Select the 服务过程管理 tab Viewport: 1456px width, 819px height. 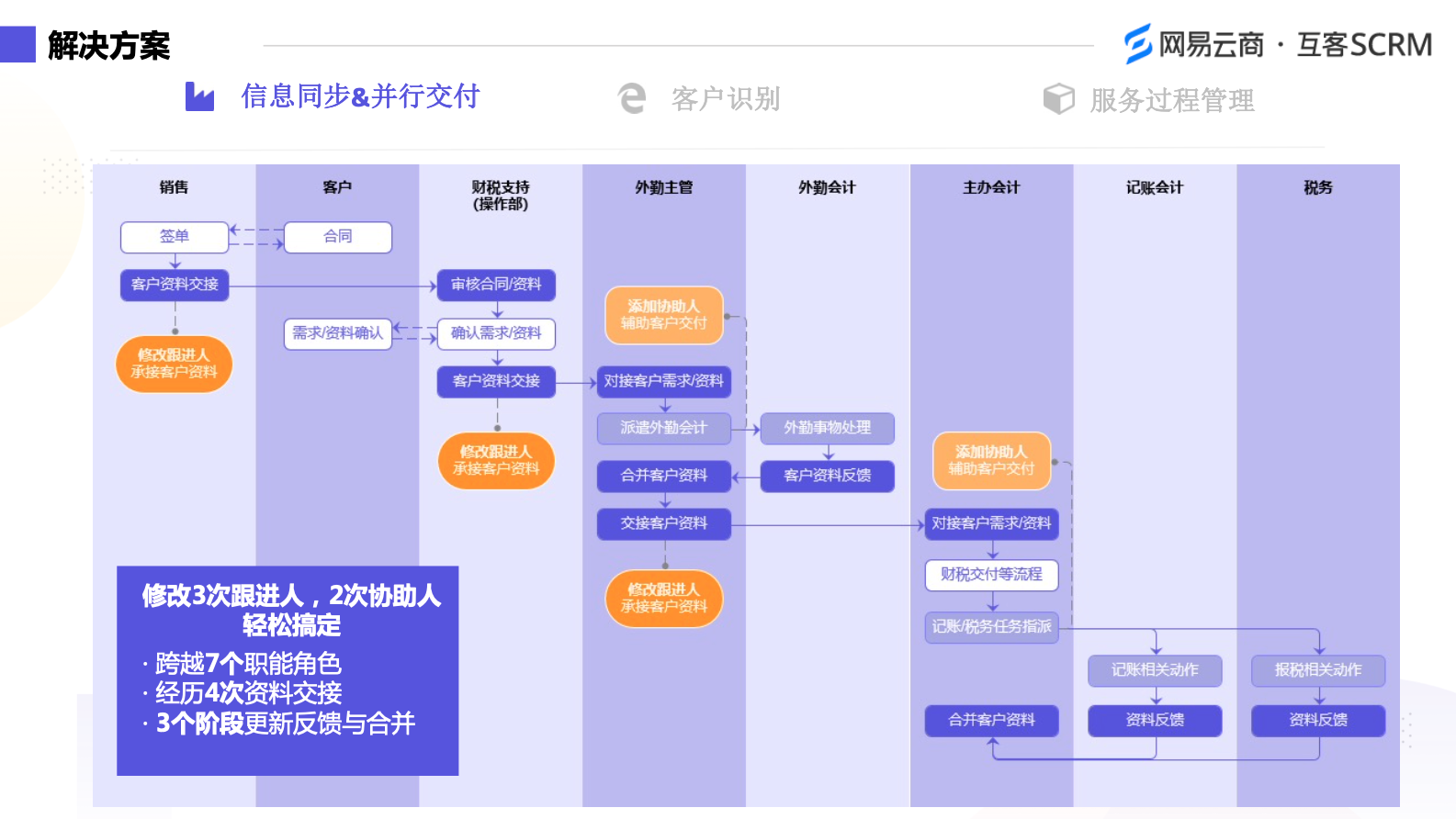[1171, 100]
